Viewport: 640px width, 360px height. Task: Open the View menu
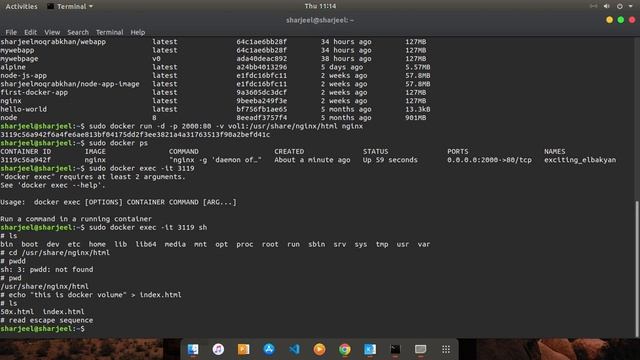pos(52,32)
